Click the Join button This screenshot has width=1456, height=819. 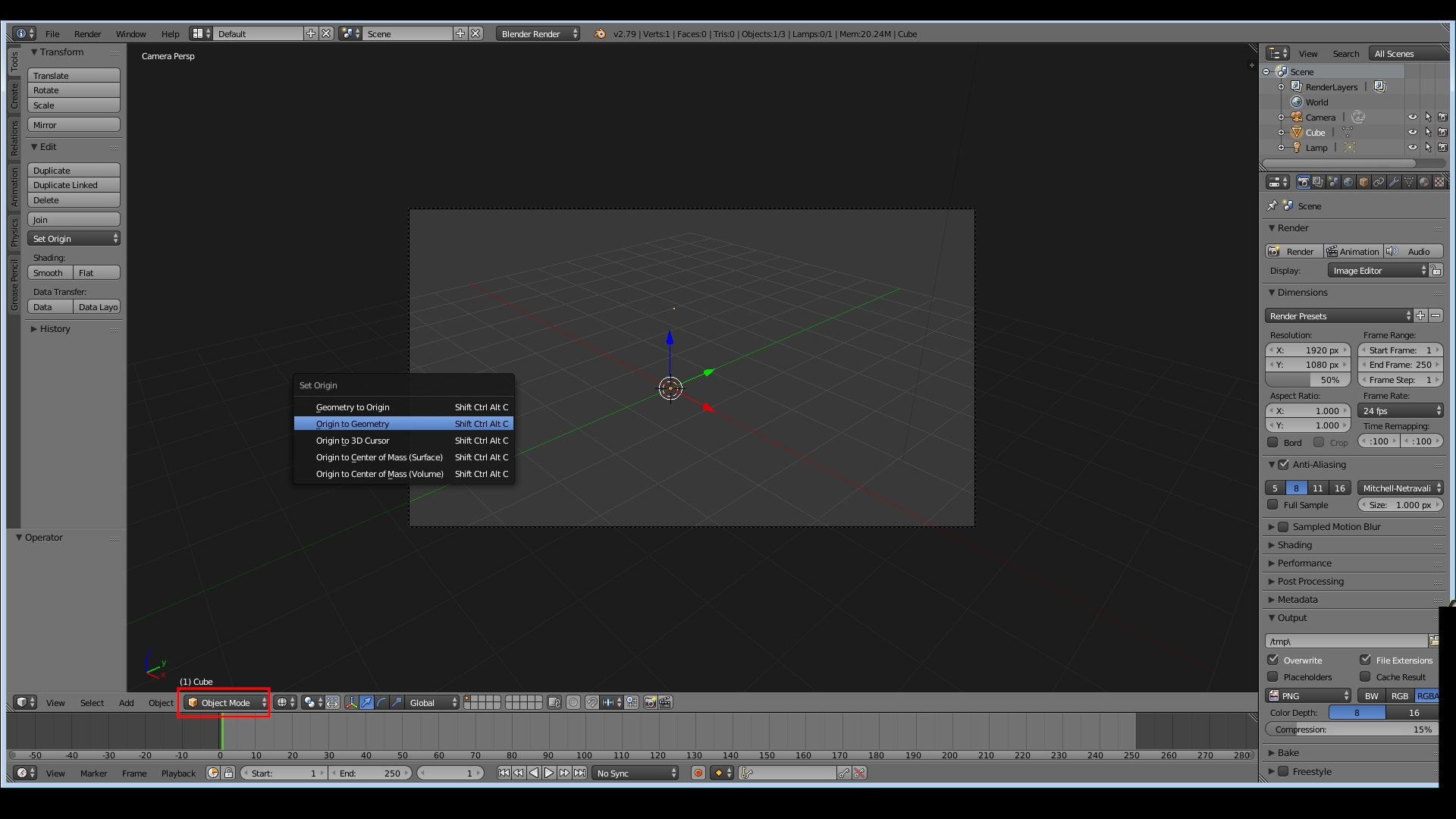click(74, 219)
